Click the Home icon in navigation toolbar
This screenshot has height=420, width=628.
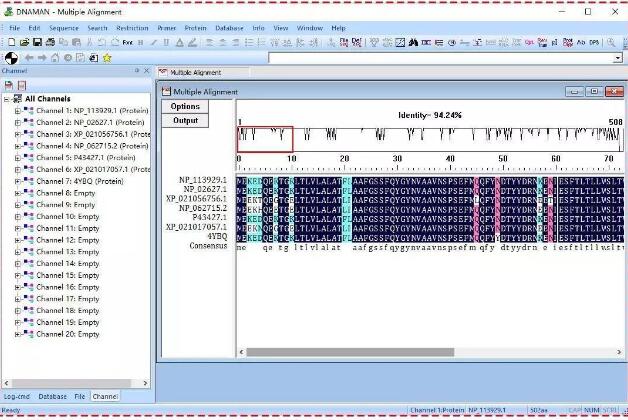pos(56,58)
